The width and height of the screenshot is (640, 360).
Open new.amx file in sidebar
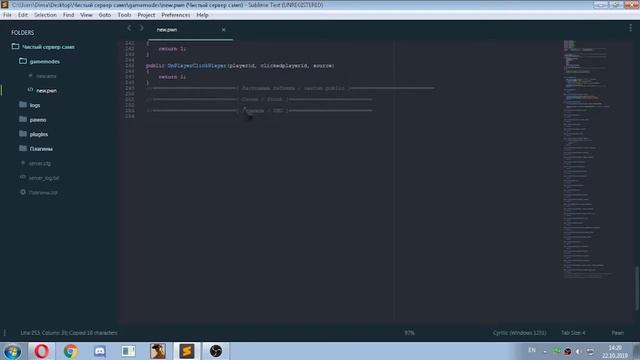pos(46,76)
